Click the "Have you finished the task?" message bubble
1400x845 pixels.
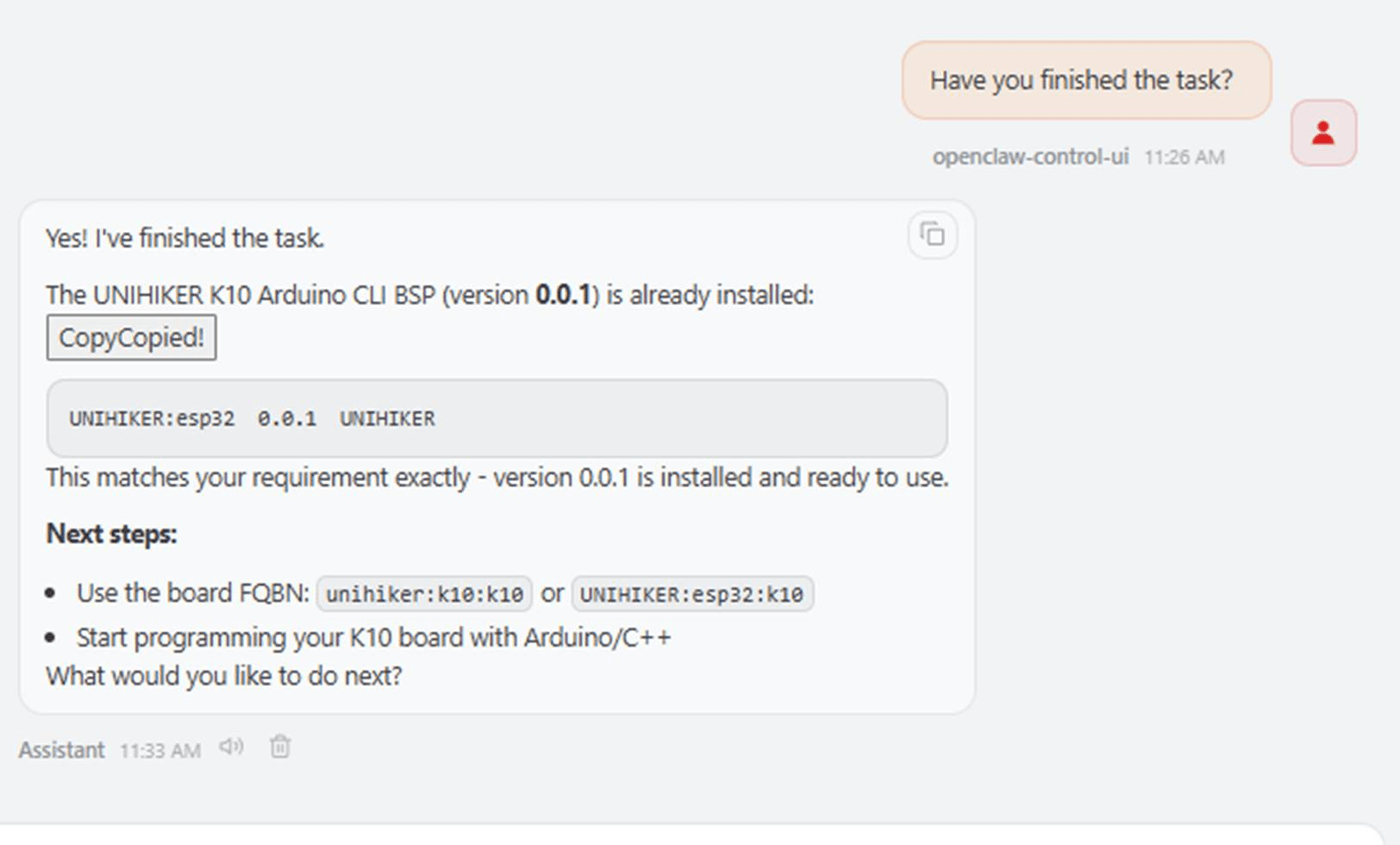[x=1086, y=80]
